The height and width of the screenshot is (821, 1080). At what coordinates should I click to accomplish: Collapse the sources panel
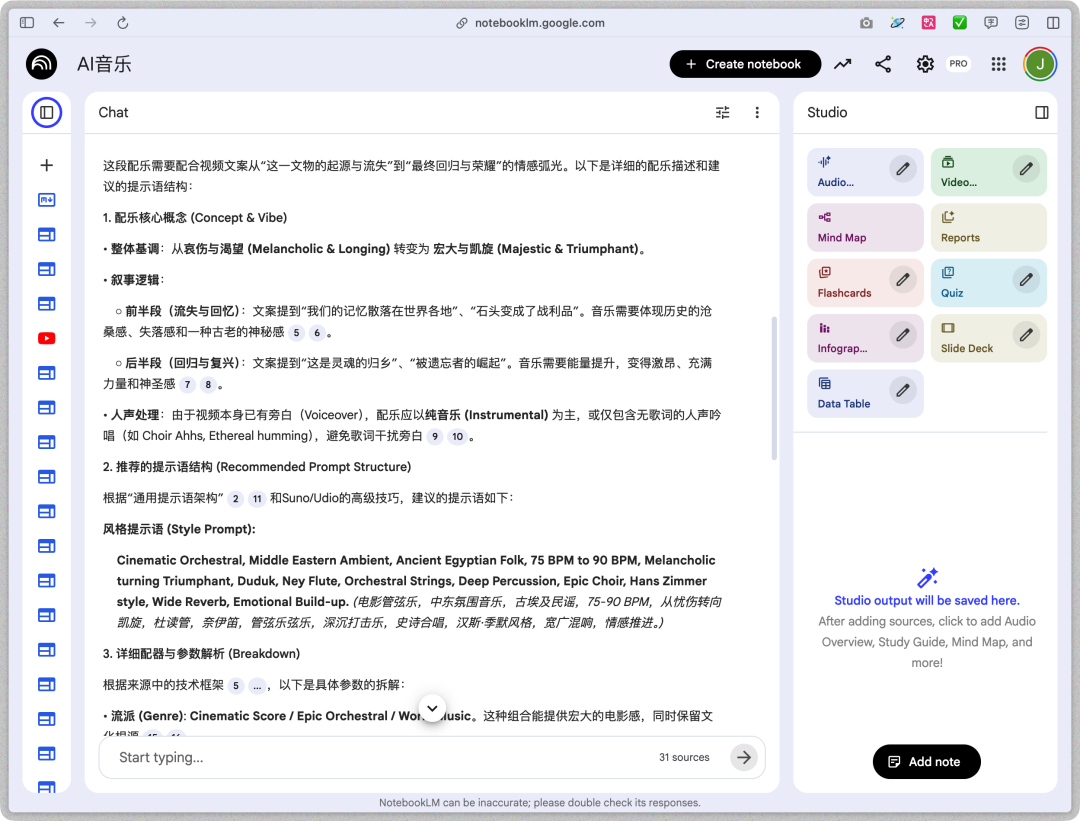pyautogui.click(x=46, y=112)
